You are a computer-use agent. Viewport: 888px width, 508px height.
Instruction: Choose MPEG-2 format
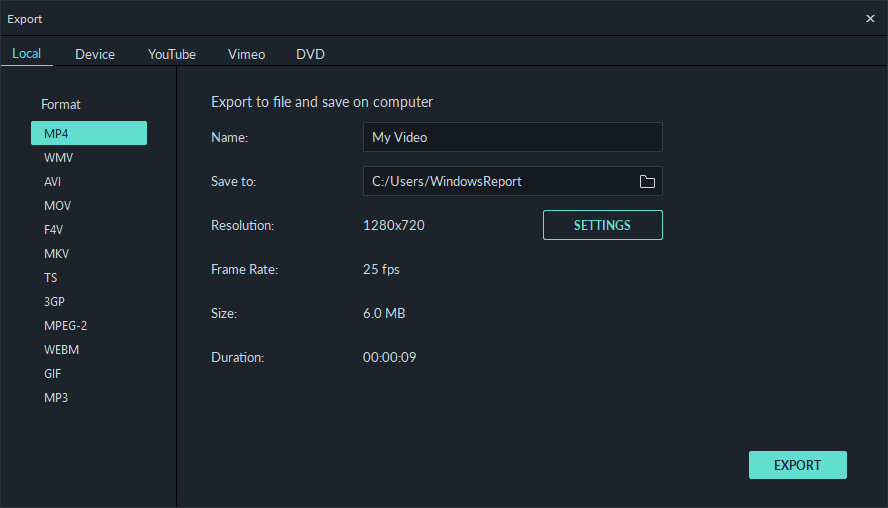click(x=65, y=326)
